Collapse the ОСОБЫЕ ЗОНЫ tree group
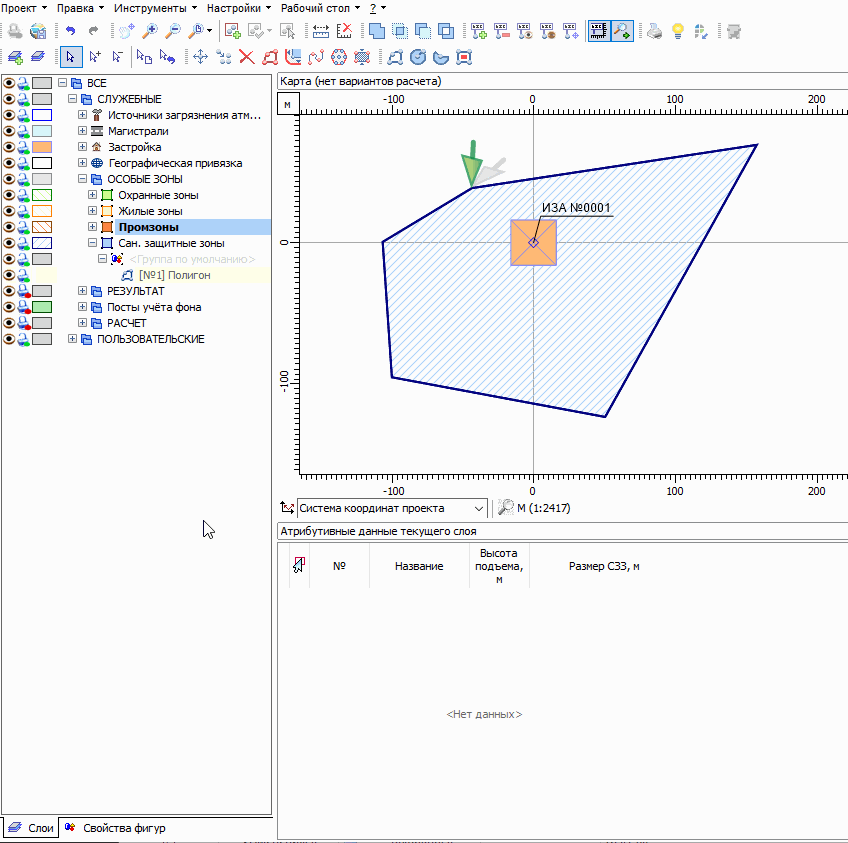 [83, 179]
